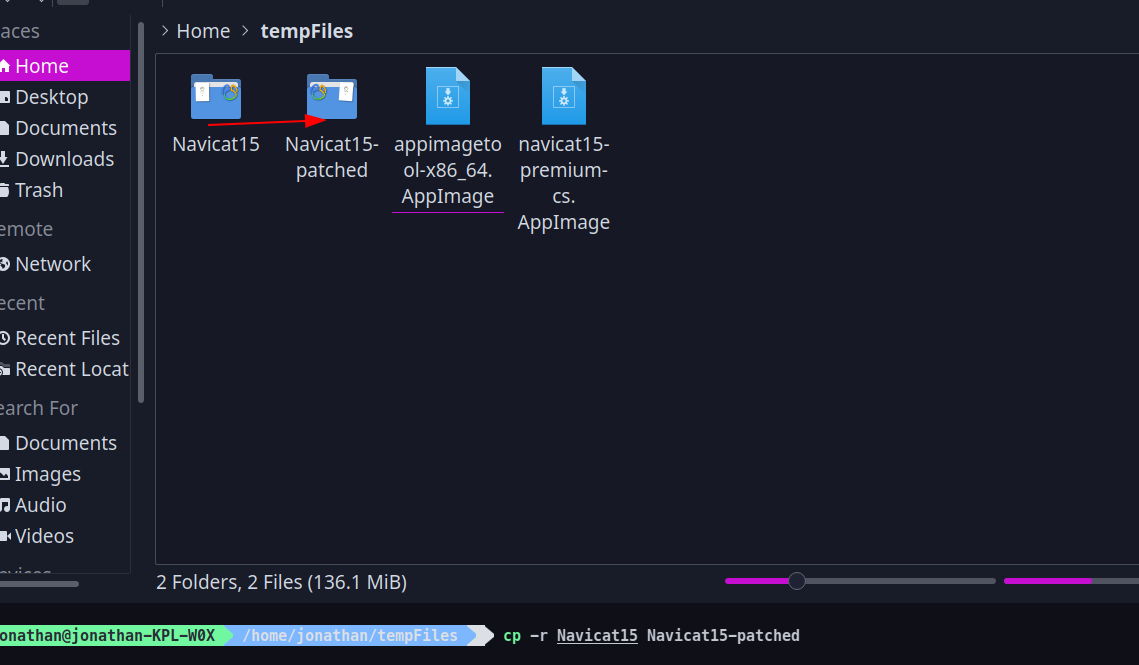Open Documents under Places
Image resolution: width=1139 pixels, height=665 pixels.
tap(65, 128)
